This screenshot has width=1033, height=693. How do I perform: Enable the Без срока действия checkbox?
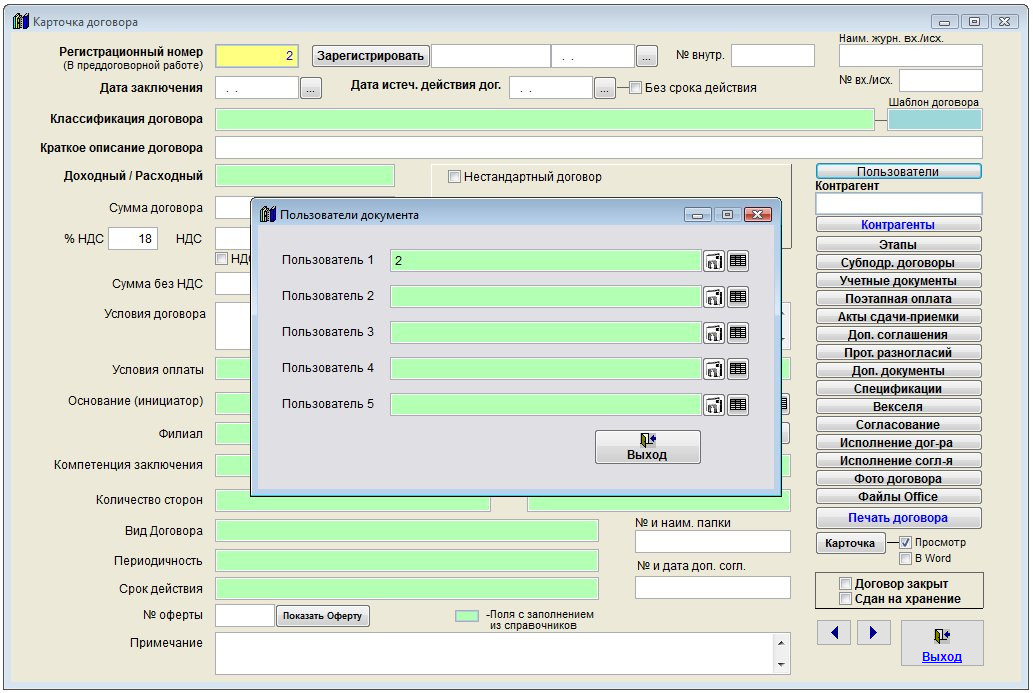click(635, 88)
